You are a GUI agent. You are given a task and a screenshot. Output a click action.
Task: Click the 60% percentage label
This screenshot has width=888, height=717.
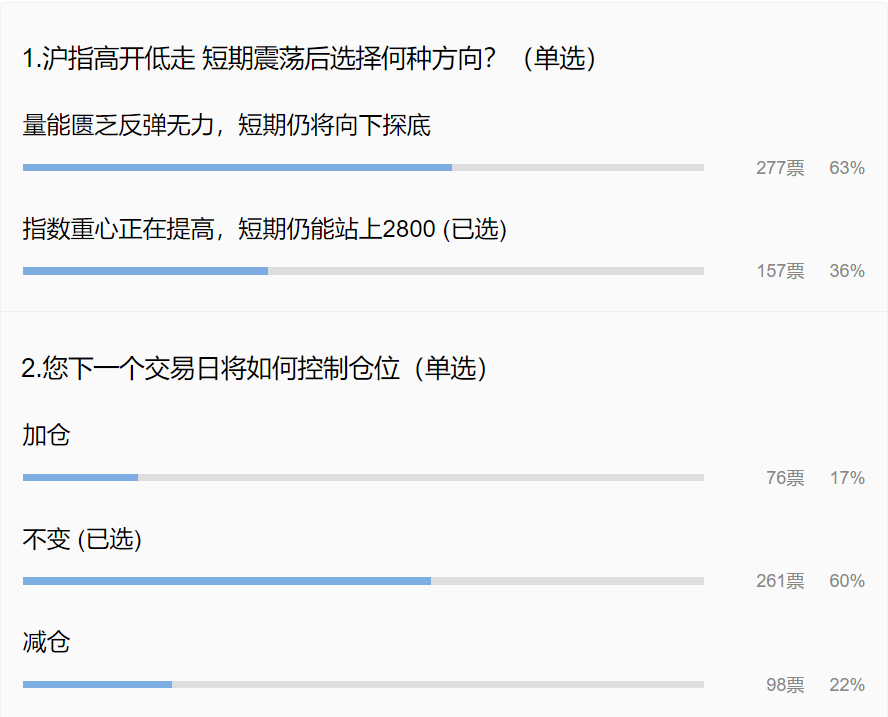(846, 581)
